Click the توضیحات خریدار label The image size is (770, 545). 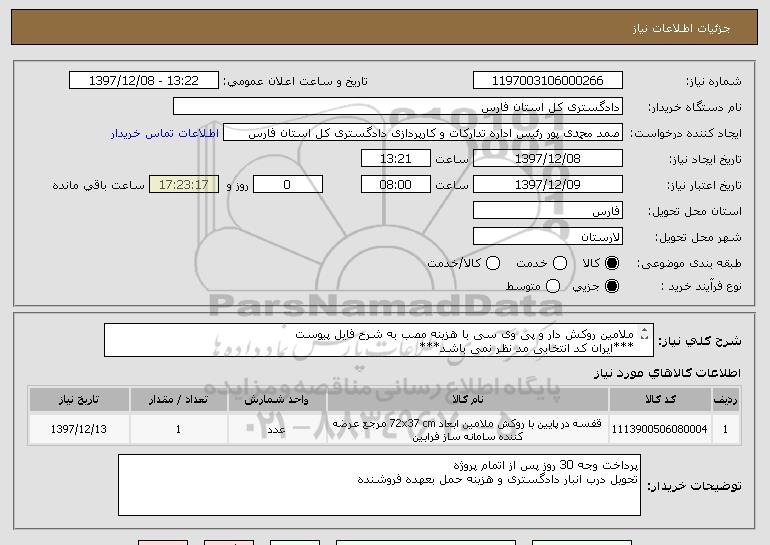(x=694, y=486)
